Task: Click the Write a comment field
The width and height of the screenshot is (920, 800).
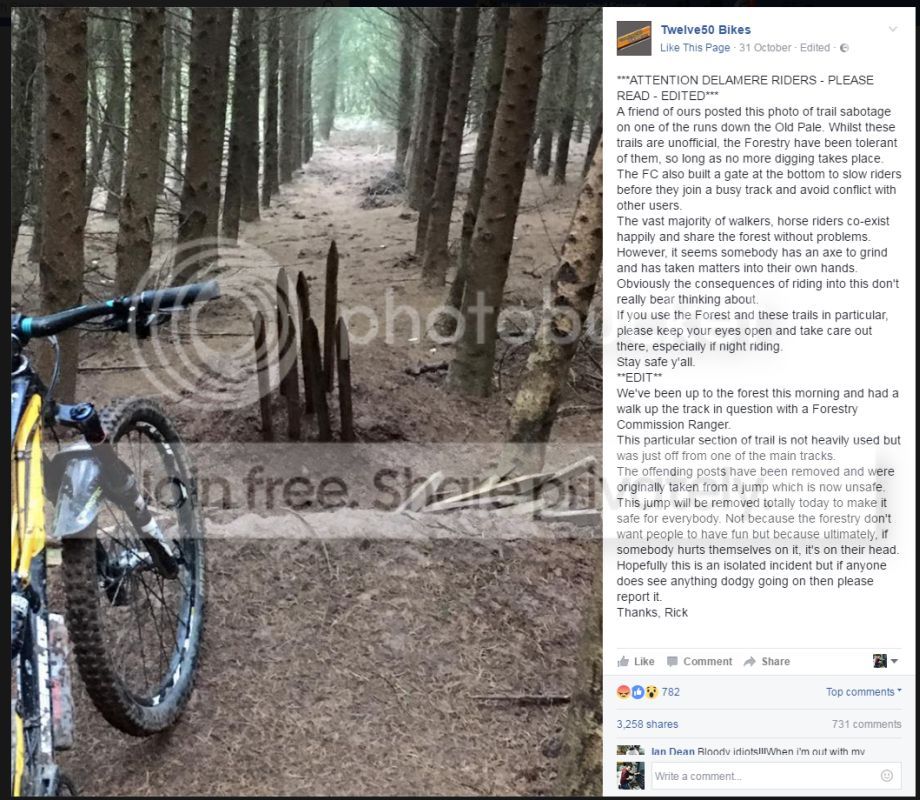Action: click(774, 776)
